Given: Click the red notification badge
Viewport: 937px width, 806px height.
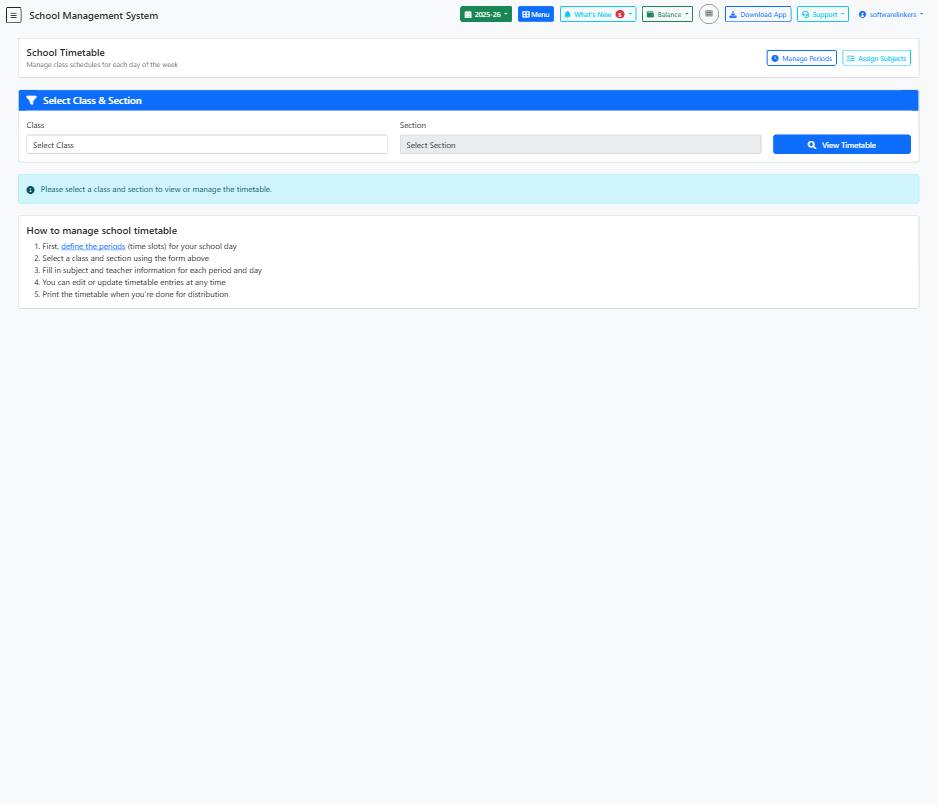Looking at the screenshot, I should (x=620, y=15).
